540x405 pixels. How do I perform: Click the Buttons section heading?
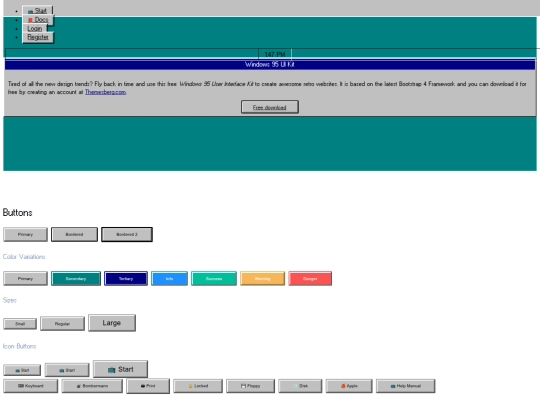click(x=18, y=212)
